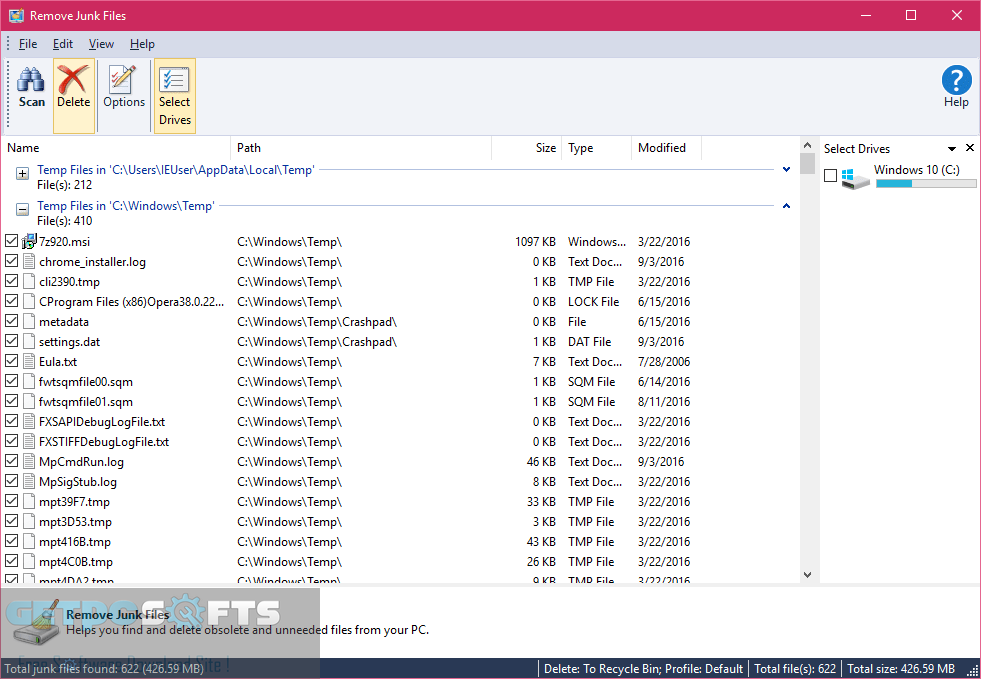Viewport: 981px width, 679px height.
Task: Click the status bar entry Total size: 426.59 MB
Action: click(901, 668)
